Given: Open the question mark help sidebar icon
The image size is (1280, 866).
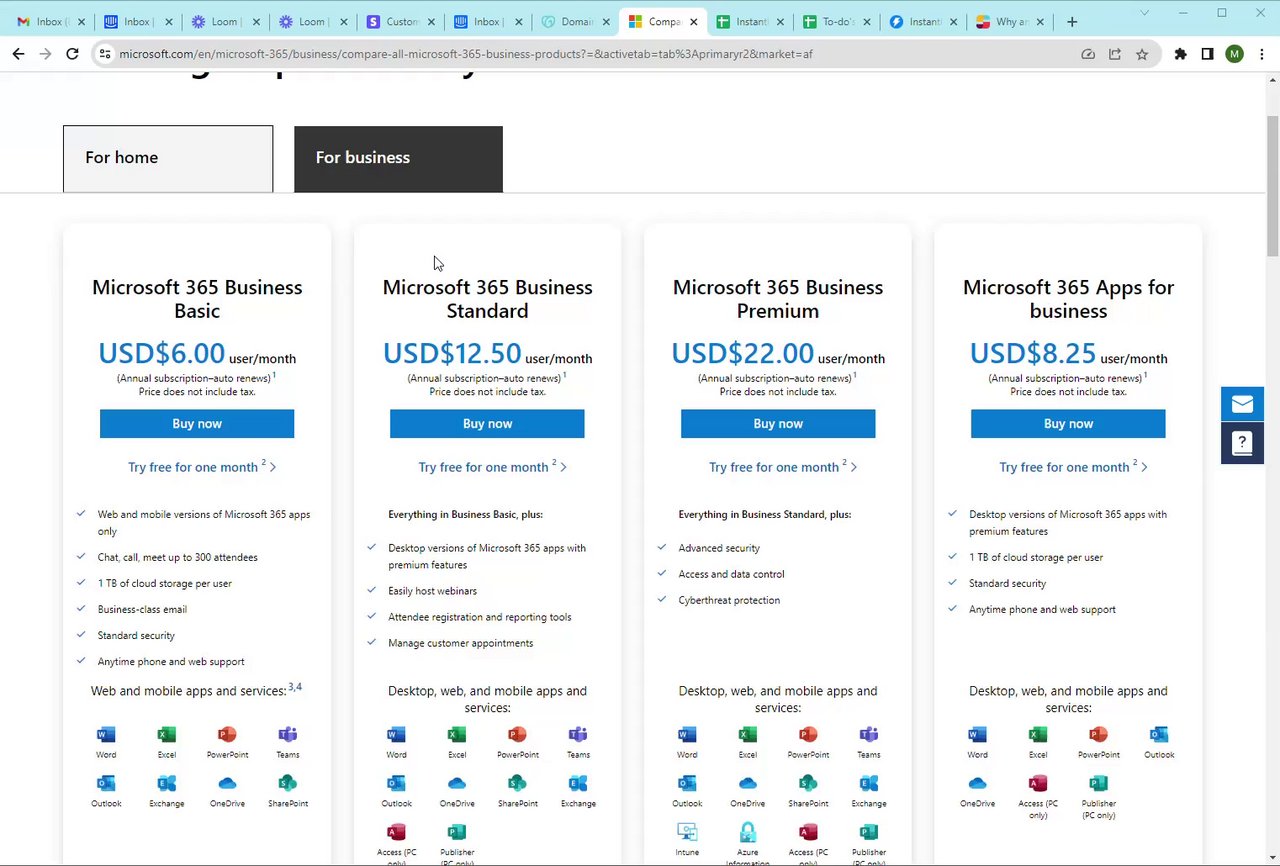Looking at the screenshot, I should 1242,443.
